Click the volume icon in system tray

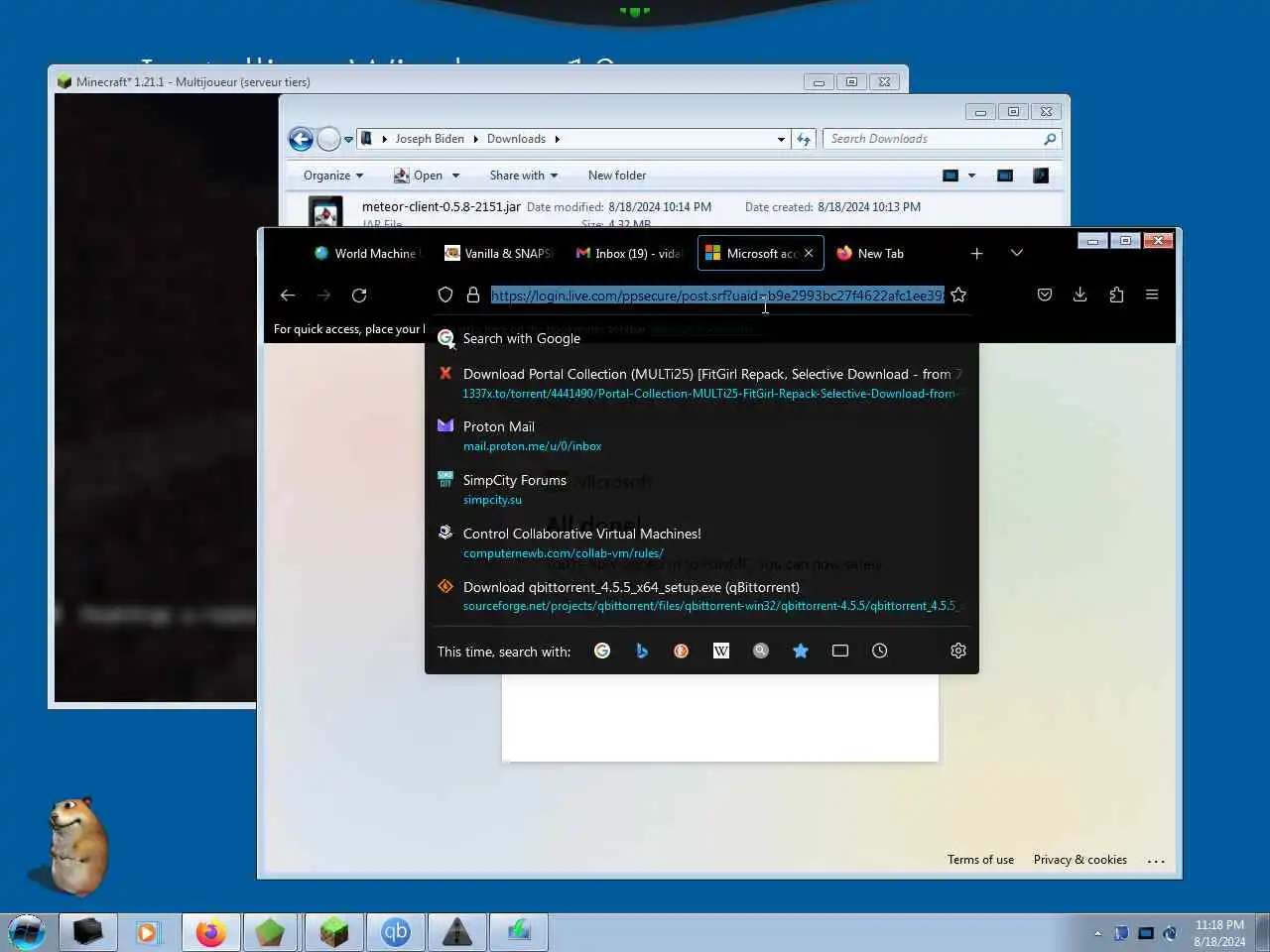coord(1171,933)
